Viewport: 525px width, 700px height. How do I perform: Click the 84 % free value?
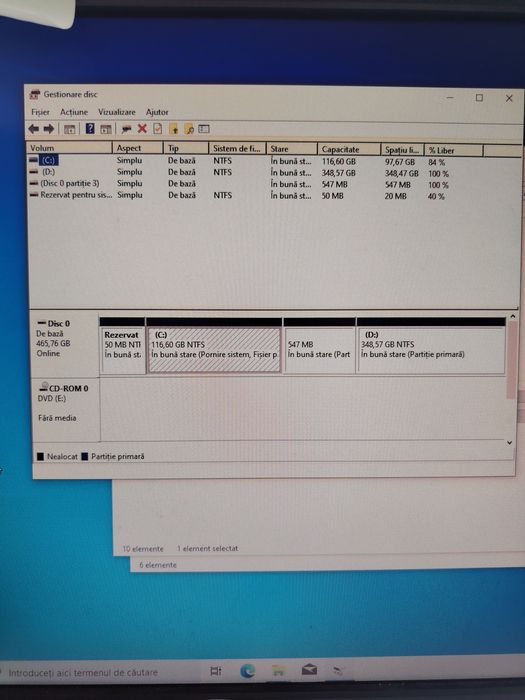point(436,162)
